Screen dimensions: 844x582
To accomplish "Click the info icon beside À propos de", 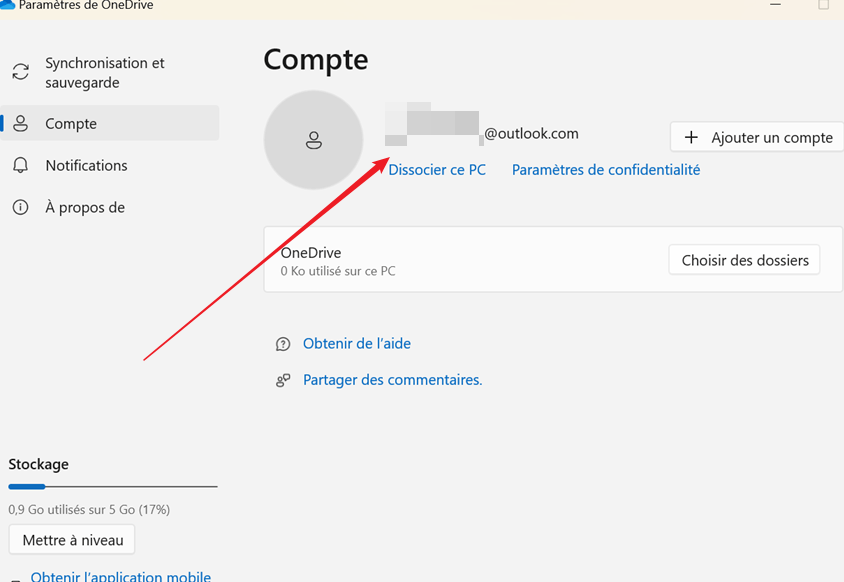I will tap(20, 207).
